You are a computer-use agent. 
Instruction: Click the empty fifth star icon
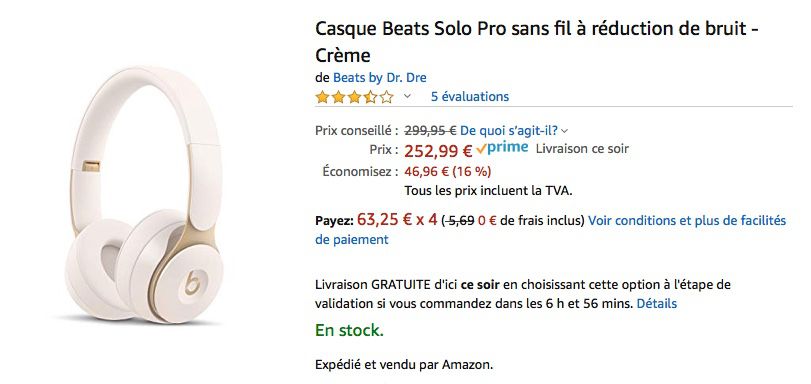tap(386, 97)
